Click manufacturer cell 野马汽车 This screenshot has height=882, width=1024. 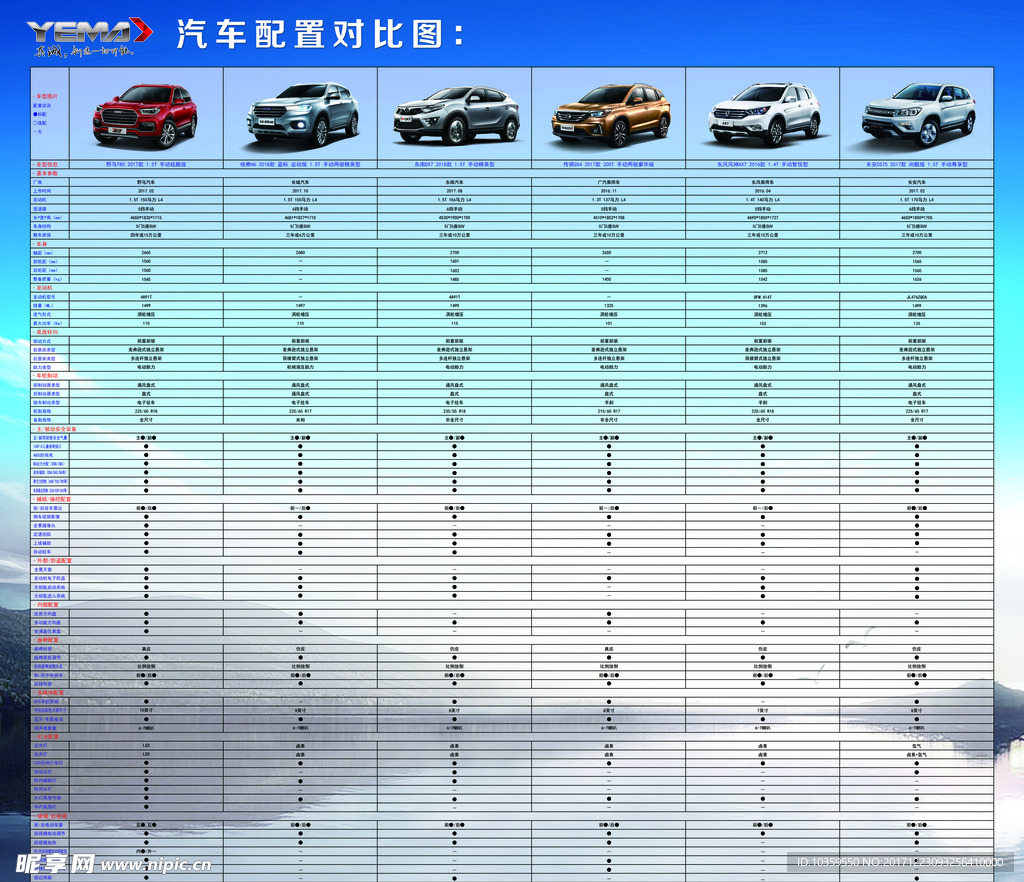coord(146,182)
